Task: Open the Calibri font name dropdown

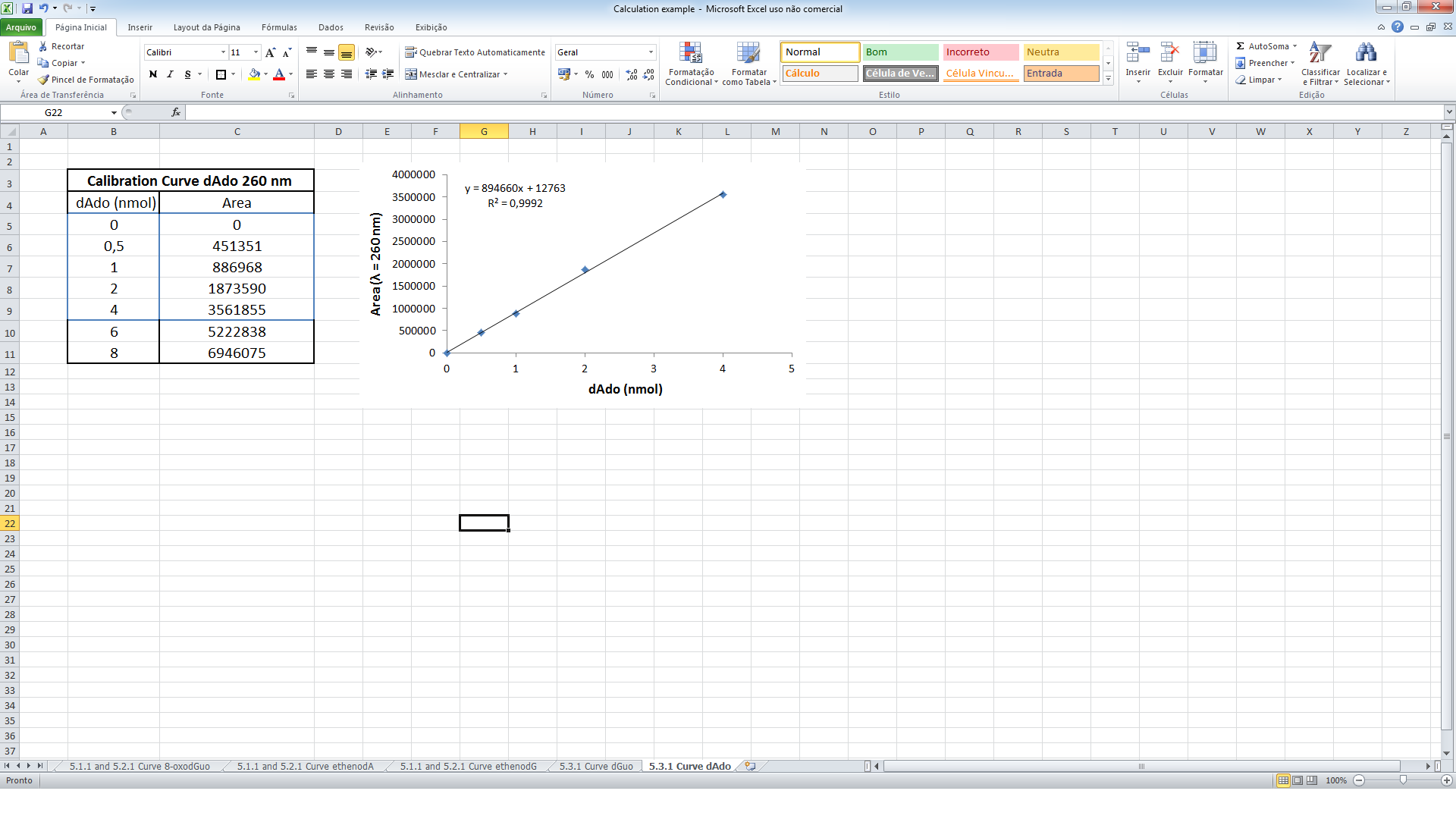Action: [x=223, y=52]
